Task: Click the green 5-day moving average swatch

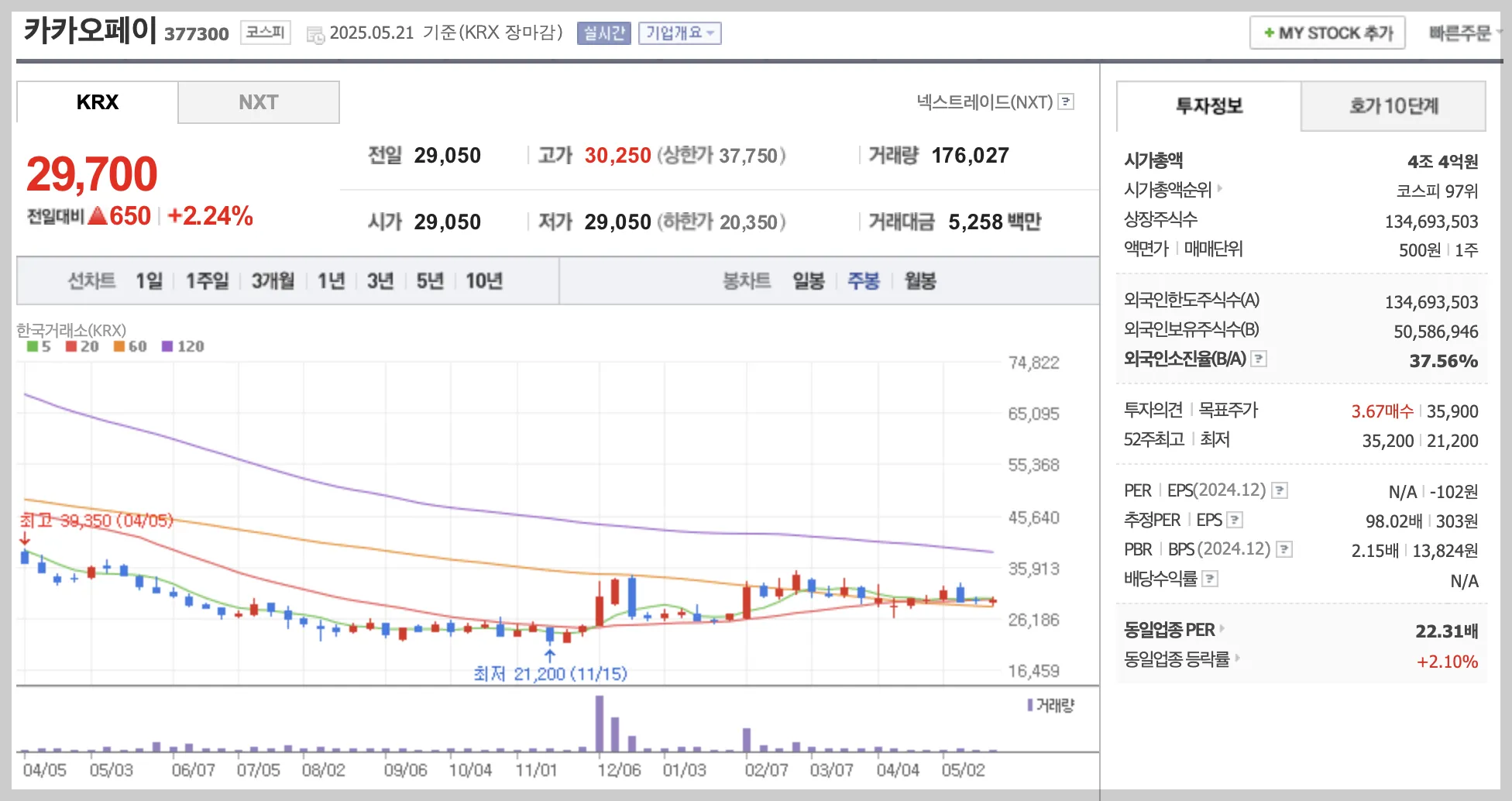Action: point(33,346)
